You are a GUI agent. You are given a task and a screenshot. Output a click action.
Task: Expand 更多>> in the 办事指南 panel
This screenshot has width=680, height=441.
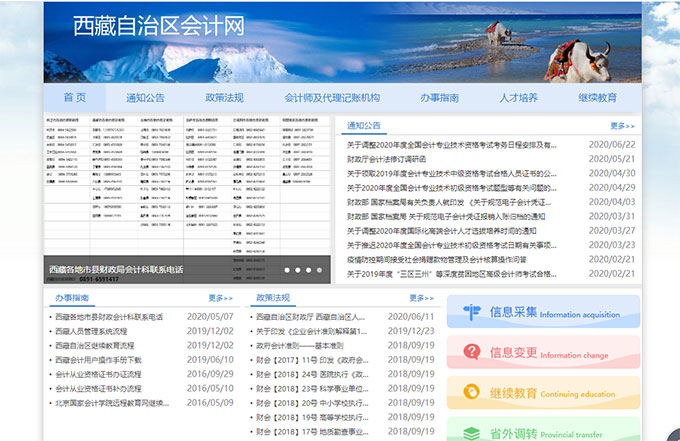coord(220,298)
